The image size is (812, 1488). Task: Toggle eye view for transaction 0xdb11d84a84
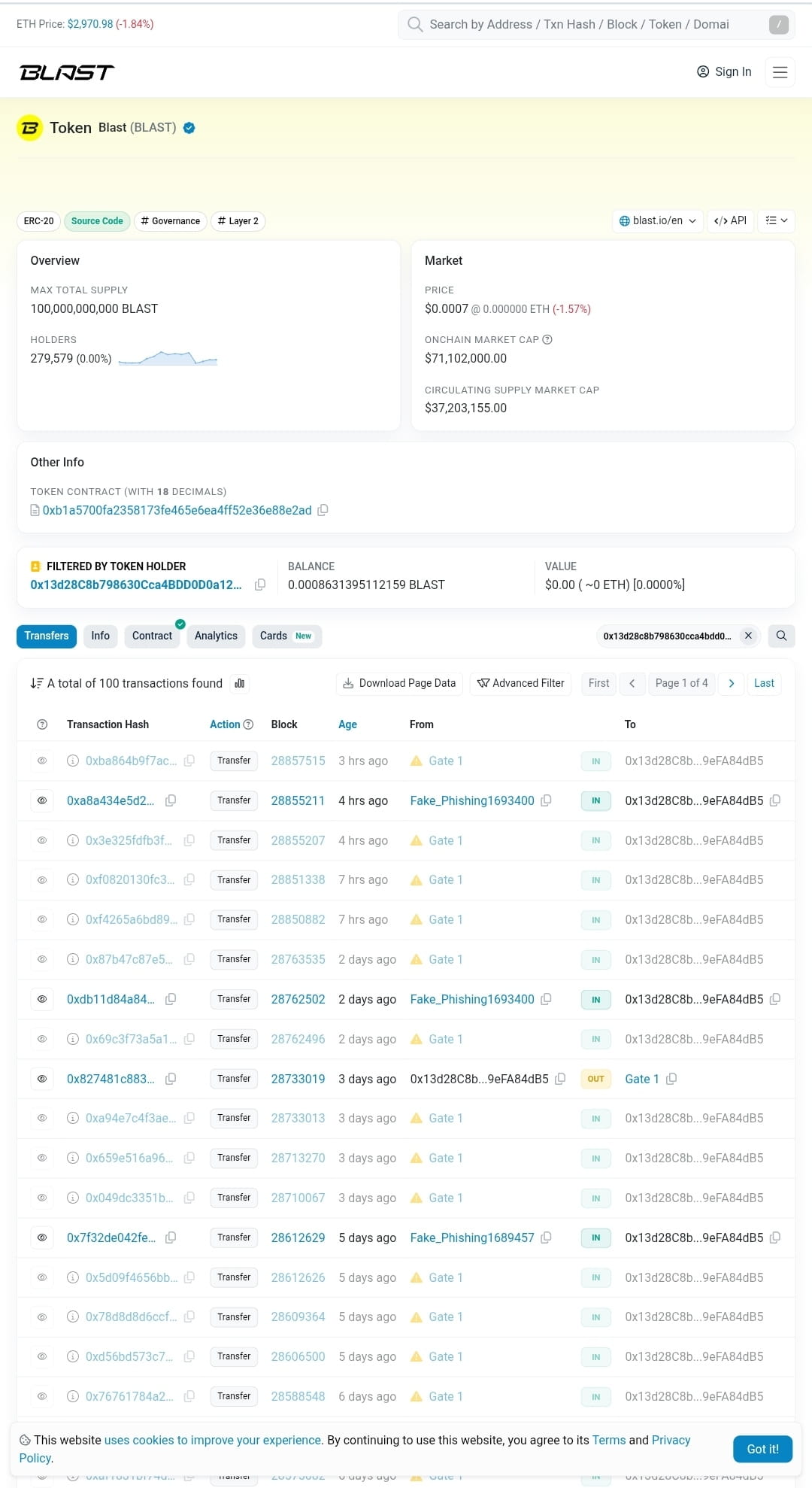click(42, 999)
